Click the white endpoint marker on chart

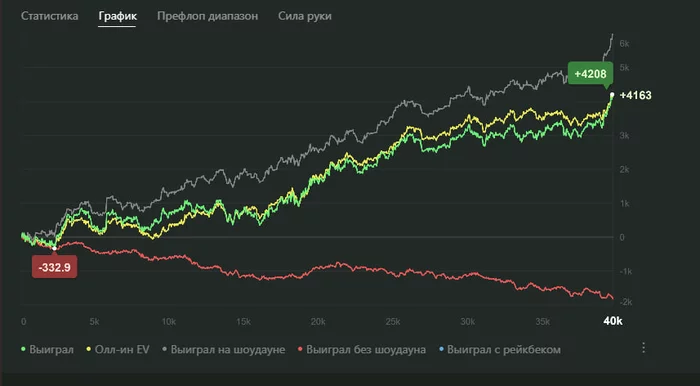click(x=612, y=95)
